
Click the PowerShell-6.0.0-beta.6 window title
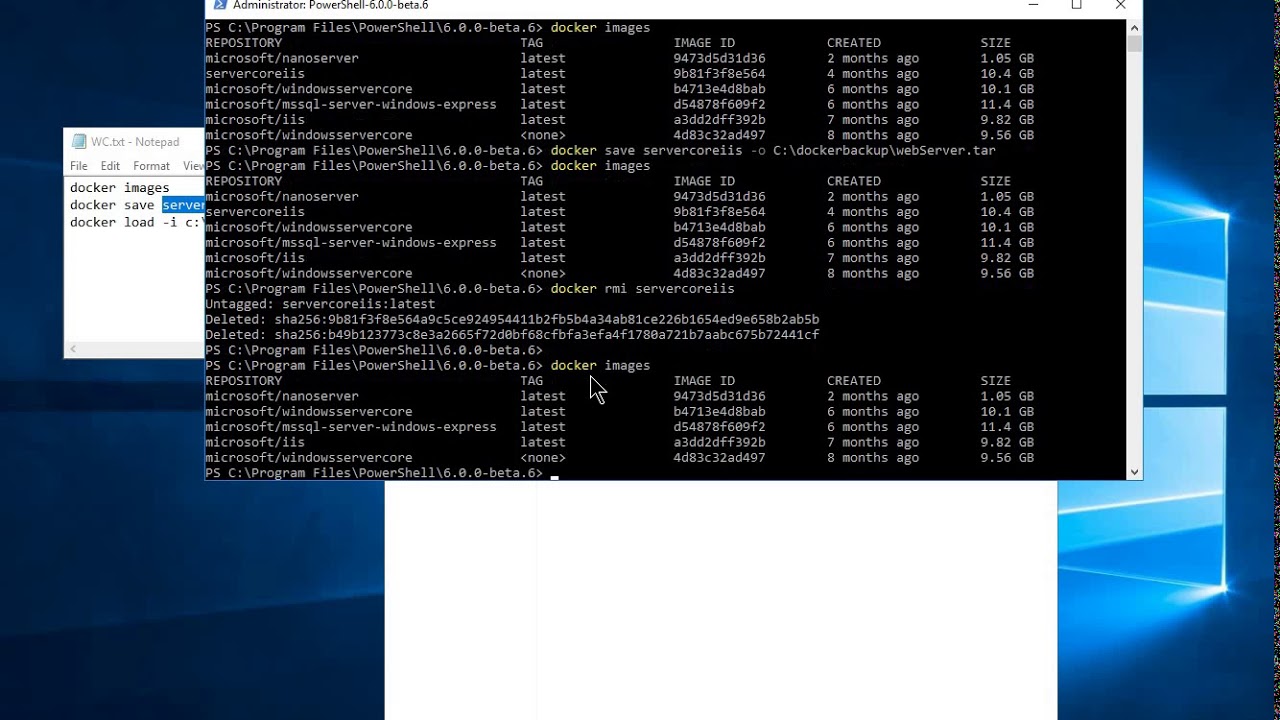(330, 5)
